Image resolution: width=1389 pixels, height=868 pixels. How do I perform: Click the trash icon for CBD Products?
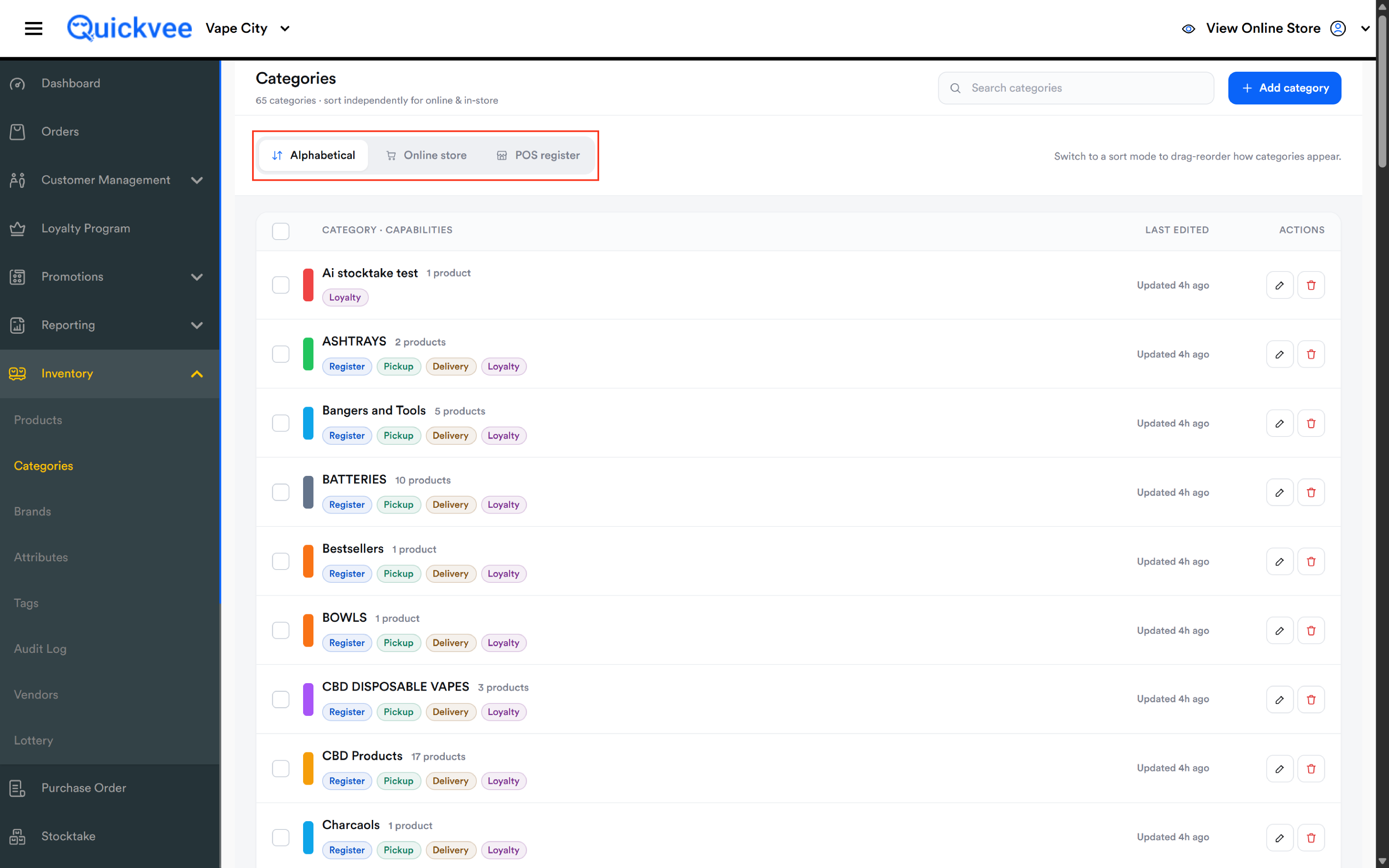pyautogui.click(x=1311, y=769)
